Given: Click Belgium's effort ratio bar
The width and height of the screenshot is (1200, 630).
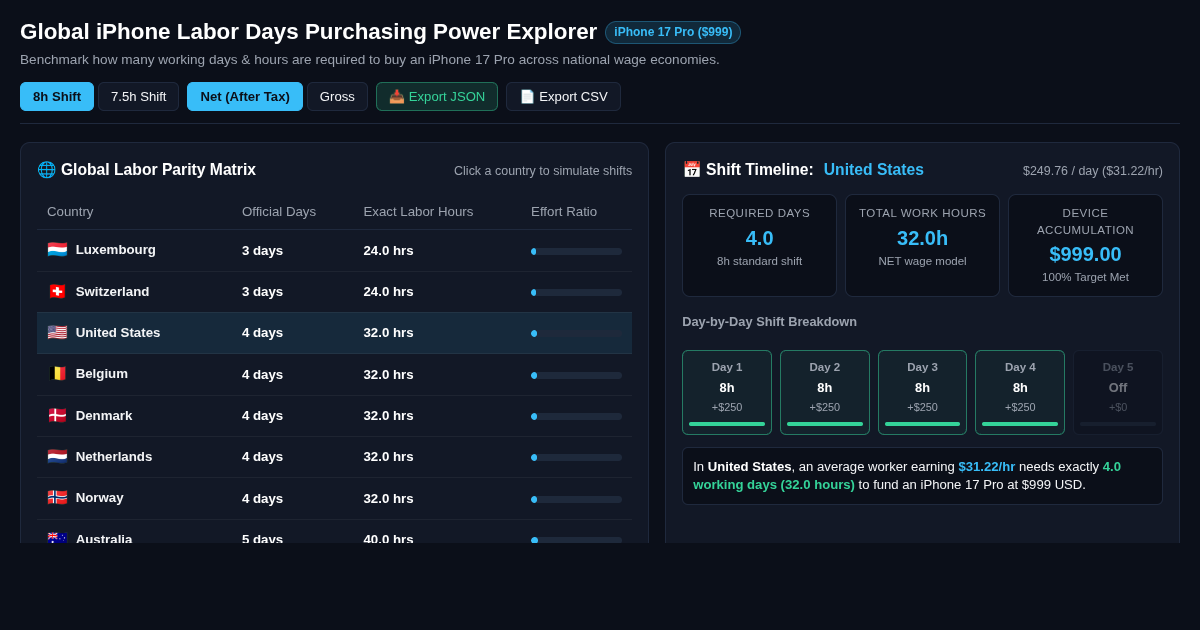Looking at the screenshot, I should (x=576, y=375).
